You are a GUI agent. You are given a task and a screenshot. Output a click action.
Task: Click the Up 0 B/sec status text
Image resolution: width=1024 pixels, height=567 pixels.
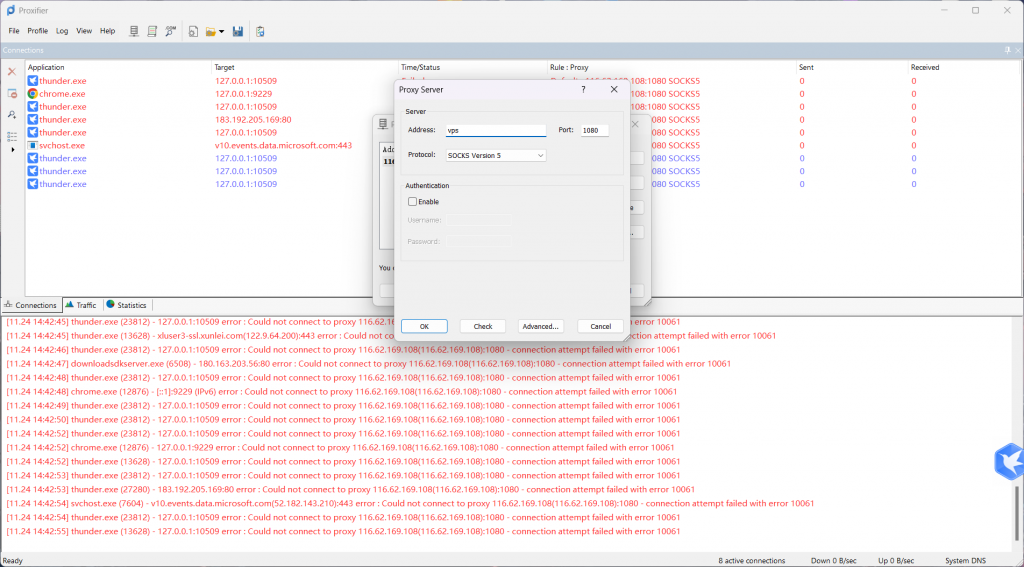point(896,560)
